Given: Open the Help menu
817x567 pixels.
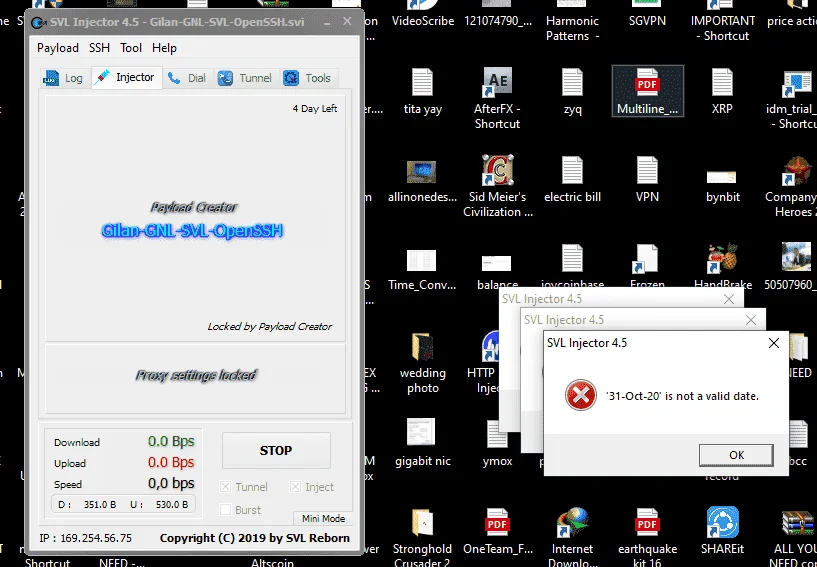Looking at the screenshot, I should point(164,48).
